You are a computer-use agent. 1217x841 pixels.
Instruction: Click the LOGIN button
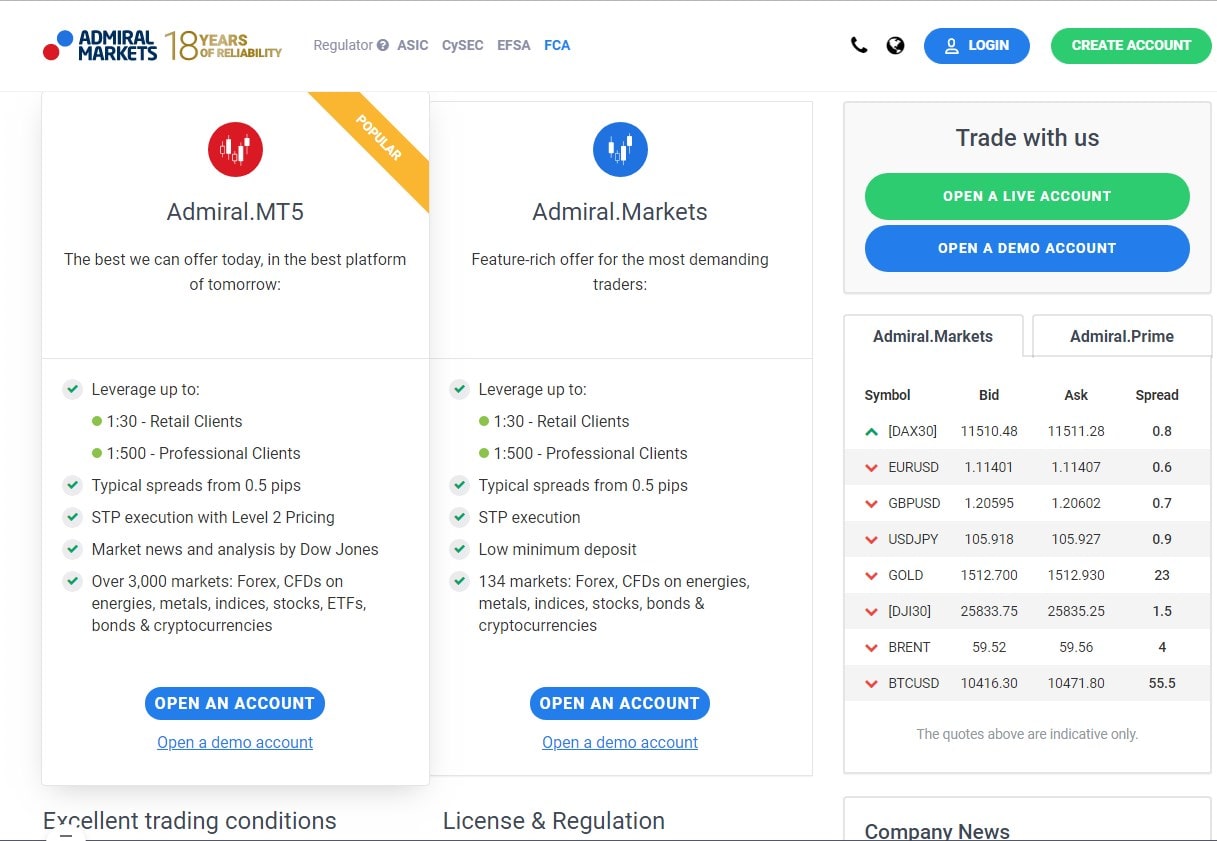(x=977, y=45)
